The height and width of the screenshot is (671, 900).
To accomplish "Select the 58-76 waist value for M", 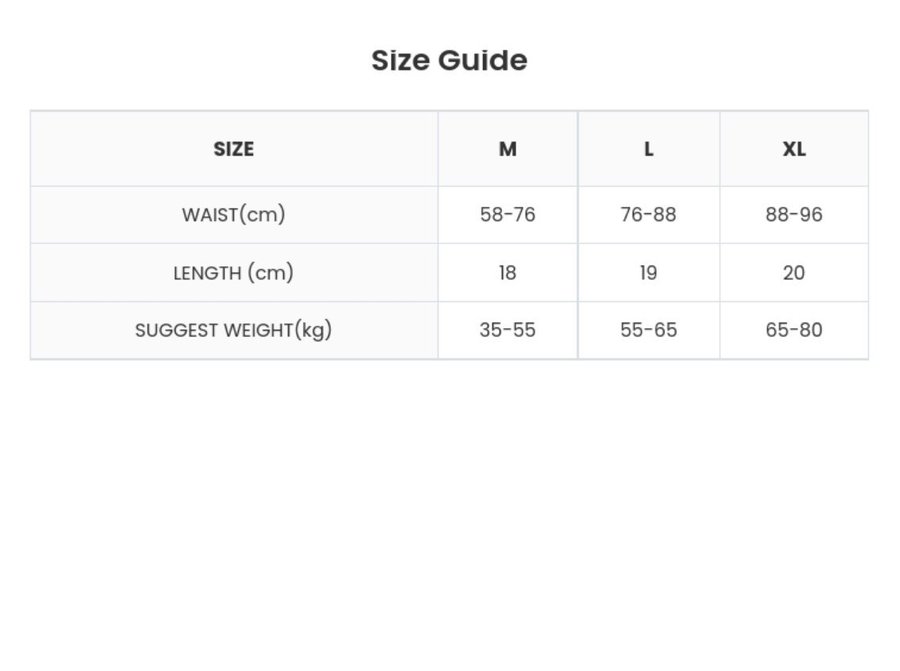I will [x=508, y=214].
